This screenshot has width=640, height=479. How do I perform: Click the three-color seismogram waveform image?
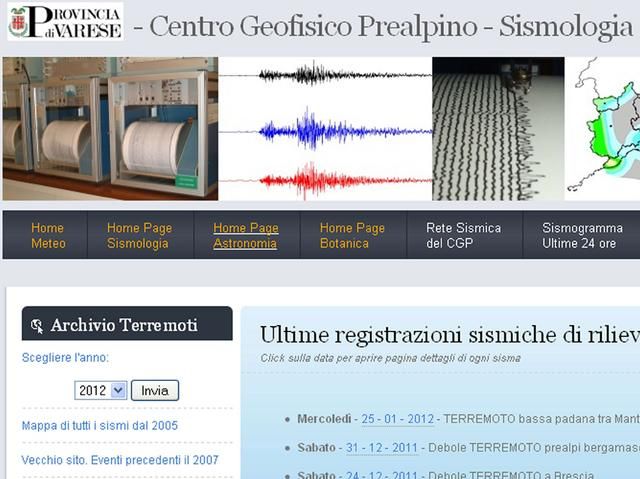(325, 129)
